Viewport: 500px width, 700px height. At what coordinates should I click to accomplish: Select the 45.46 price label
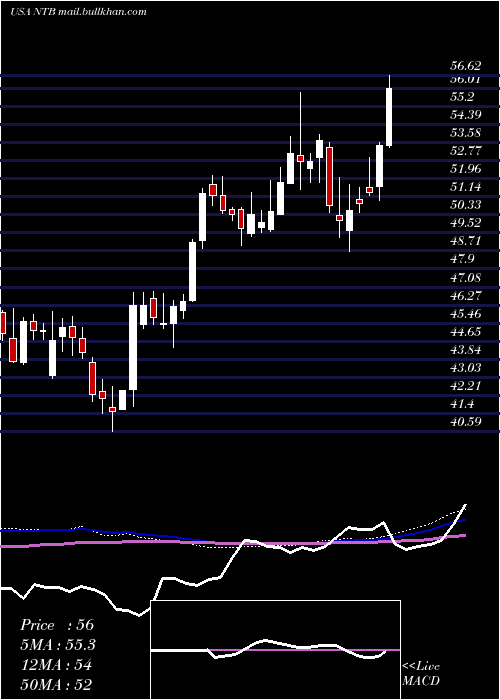(x=465, y=313)
